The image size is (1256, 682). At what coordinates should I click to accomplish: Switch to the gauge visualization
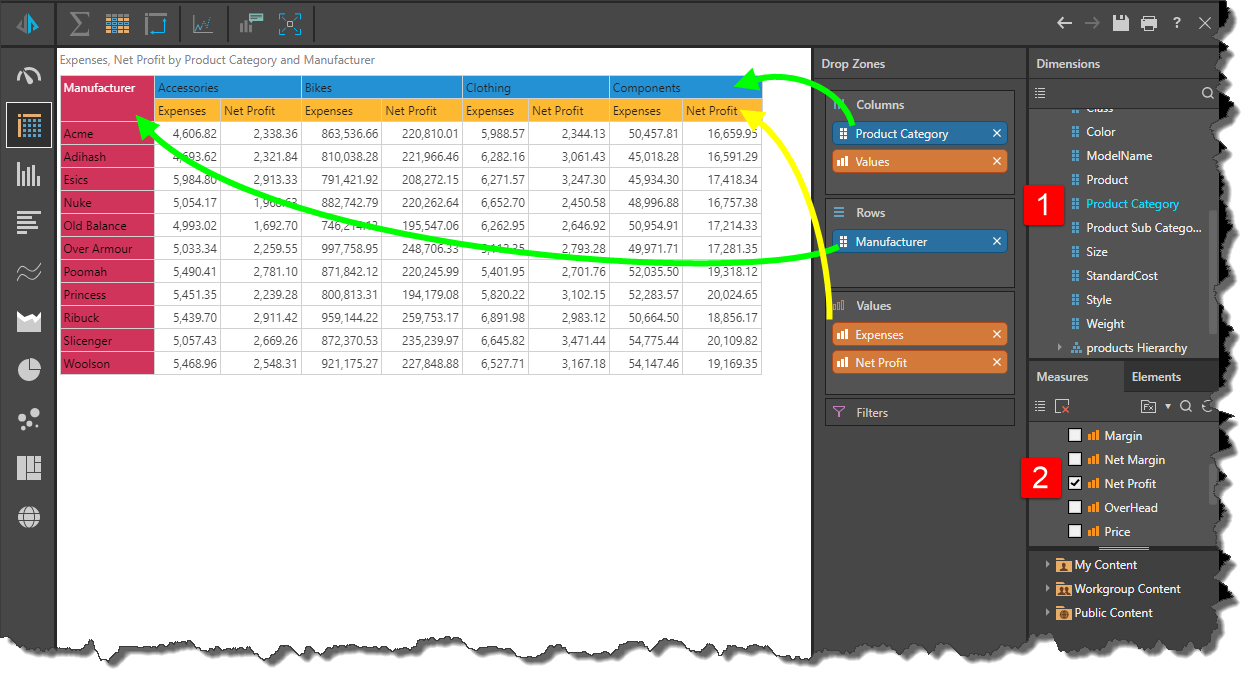click(29, 76)
